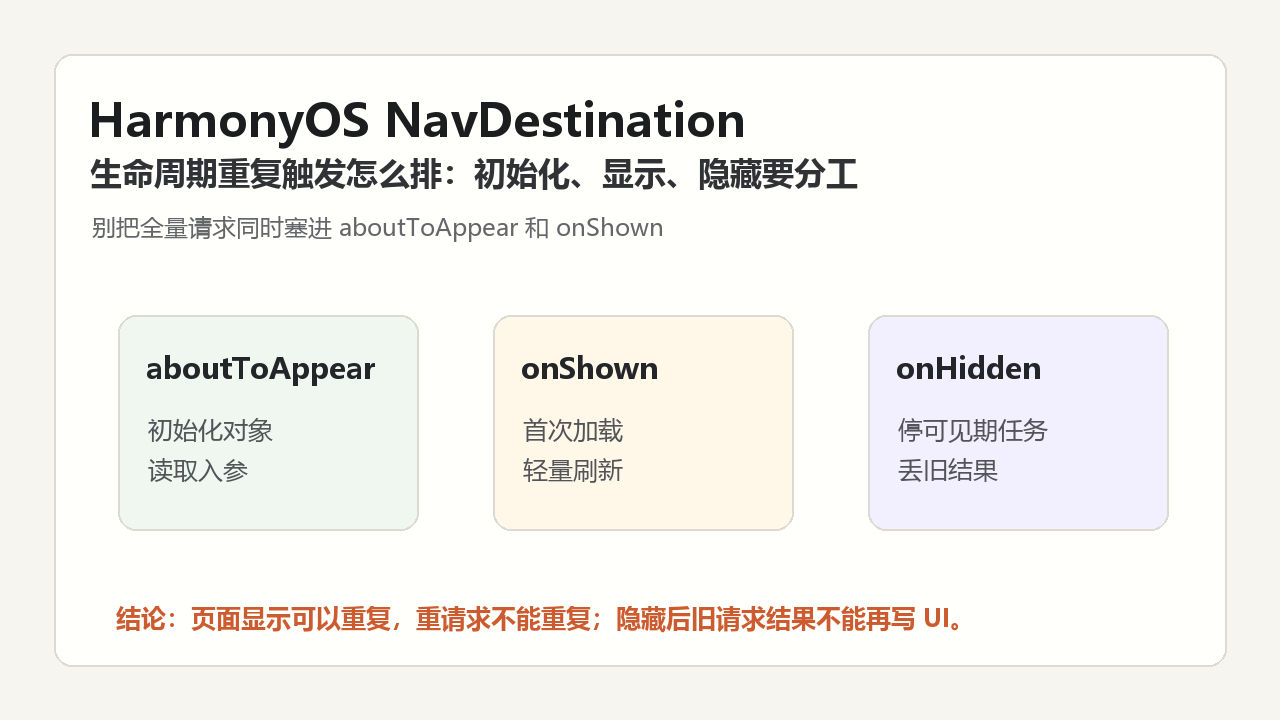Viewport: 1280px width, 720px height.
Task: Click 轻量刷新 in the onShown card
Action: (572, 471)
